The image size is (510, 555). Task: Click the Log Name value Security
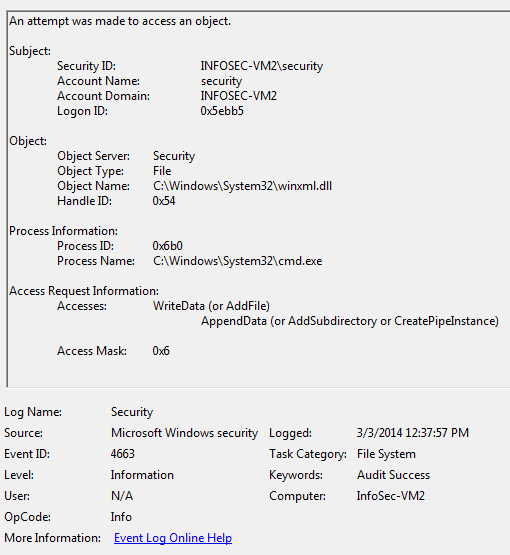coord(132,412)
